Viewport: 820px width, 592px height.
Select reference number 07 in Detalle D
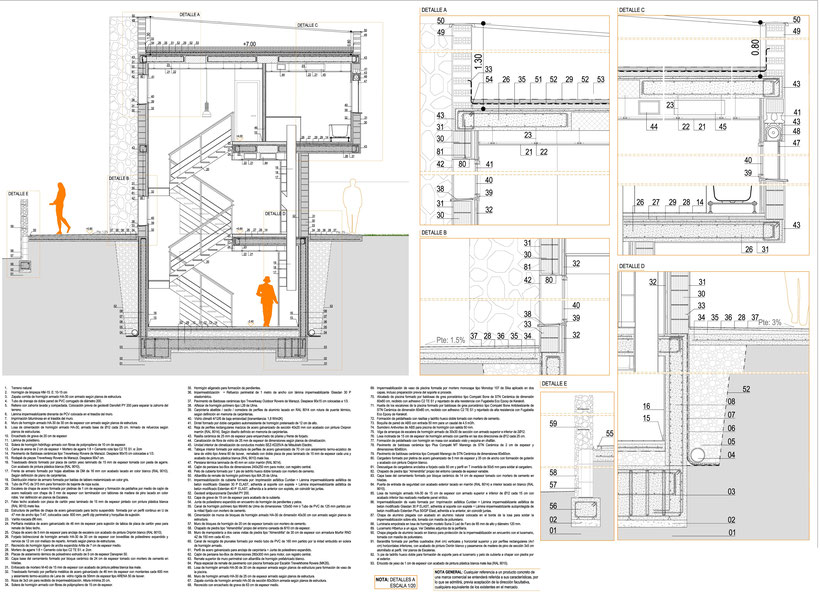(731, 415)
